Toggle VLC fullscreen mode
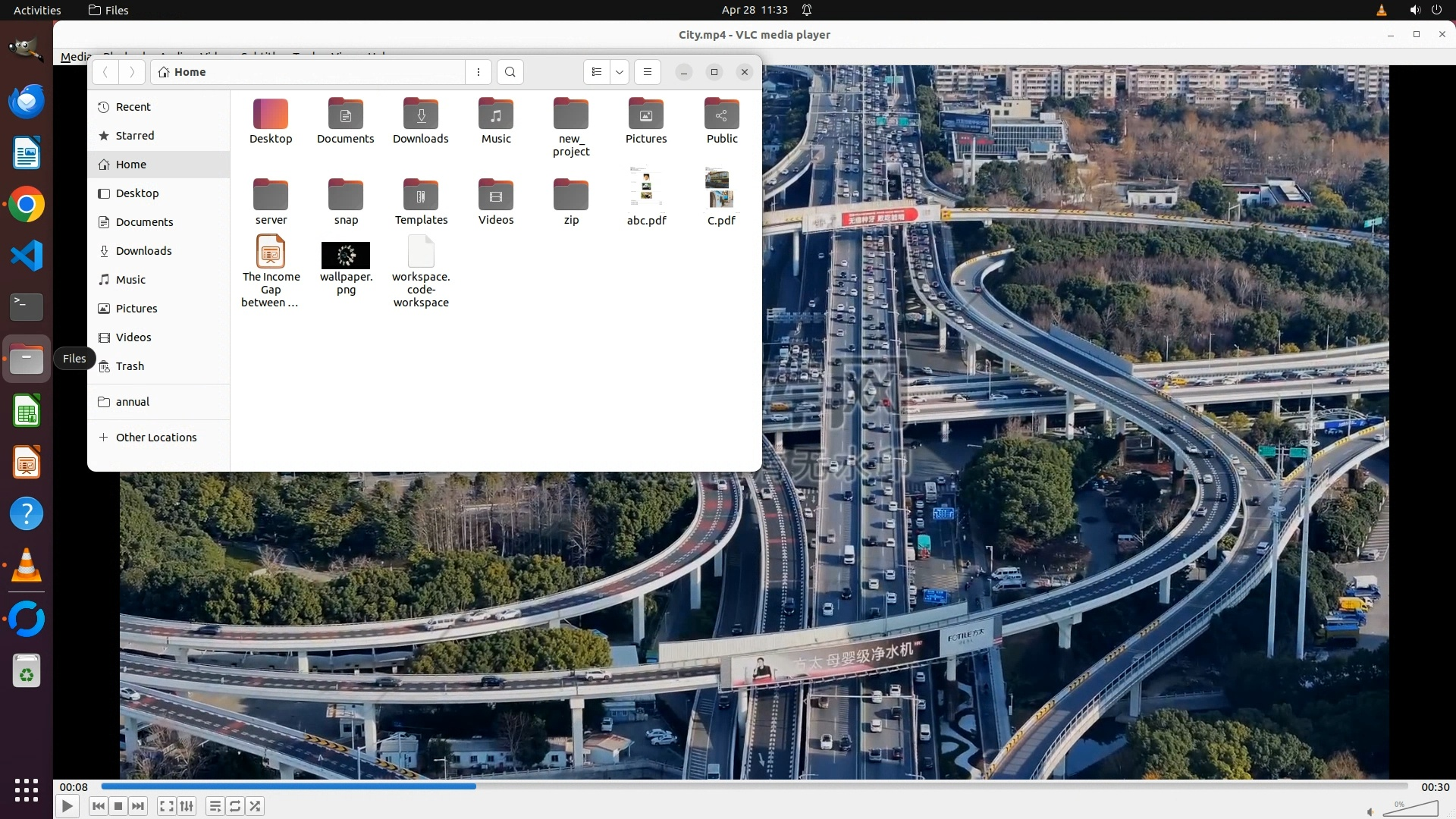This screenshot has height=819, width=1456. click(x=167, y=806)
